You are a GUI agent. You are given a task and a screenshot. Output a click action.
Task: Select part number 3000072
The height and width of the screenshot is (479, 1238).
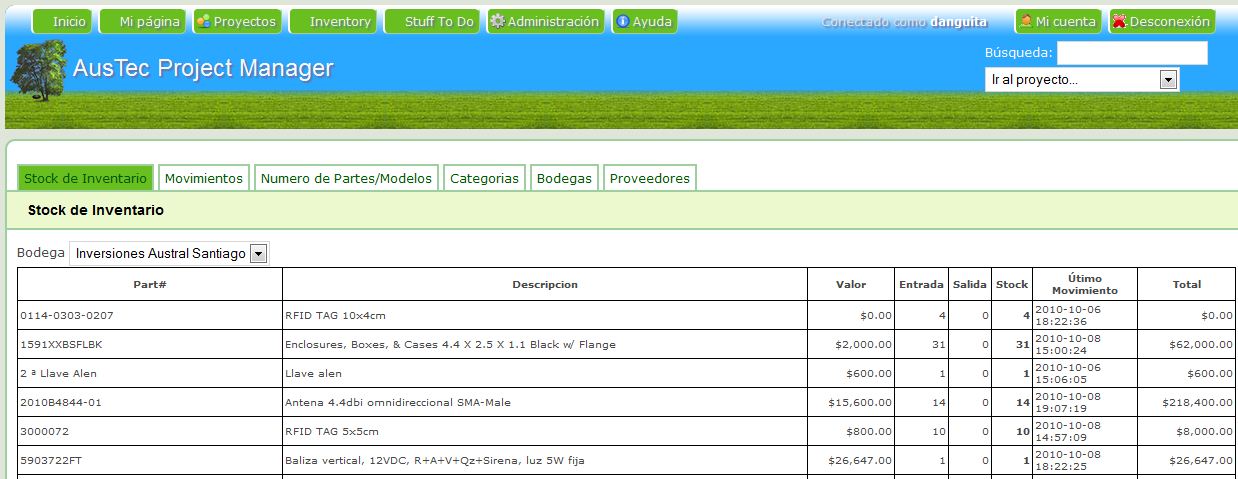pyautogui.click(x=43, y=432)
